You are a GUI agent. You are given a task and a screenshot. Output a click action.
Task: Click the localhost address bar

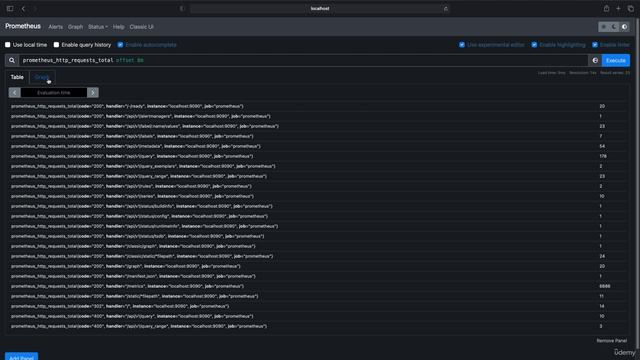[x=320, y=9]
